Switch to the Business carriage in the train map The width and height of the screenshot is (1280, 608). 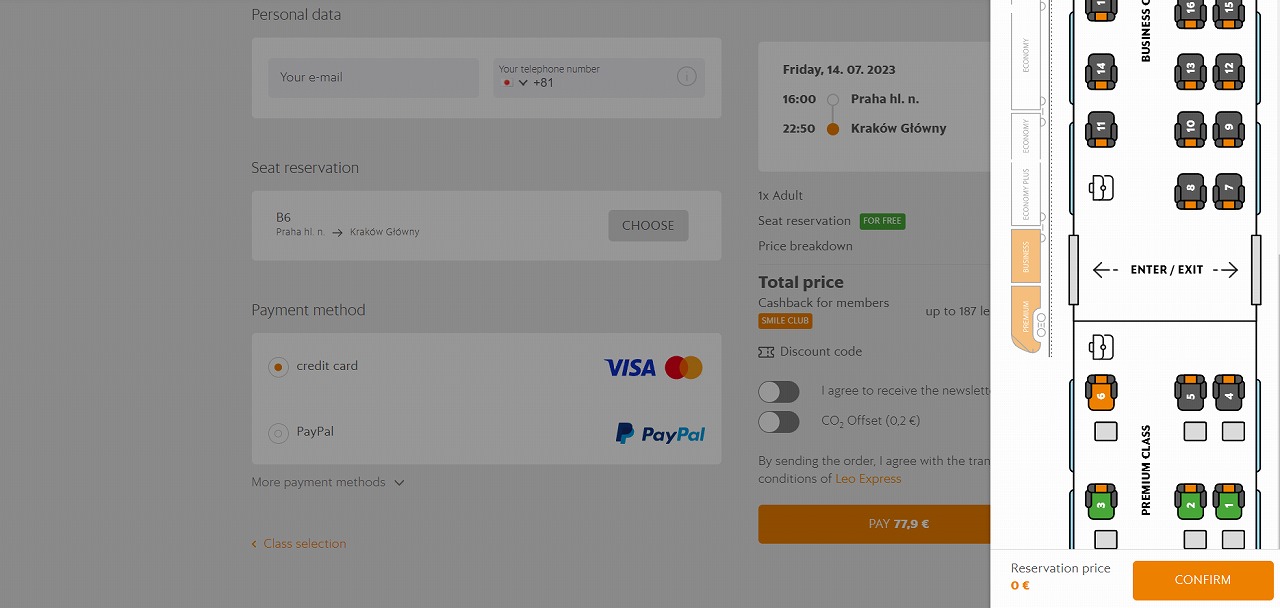click(x=1026, y=257)
